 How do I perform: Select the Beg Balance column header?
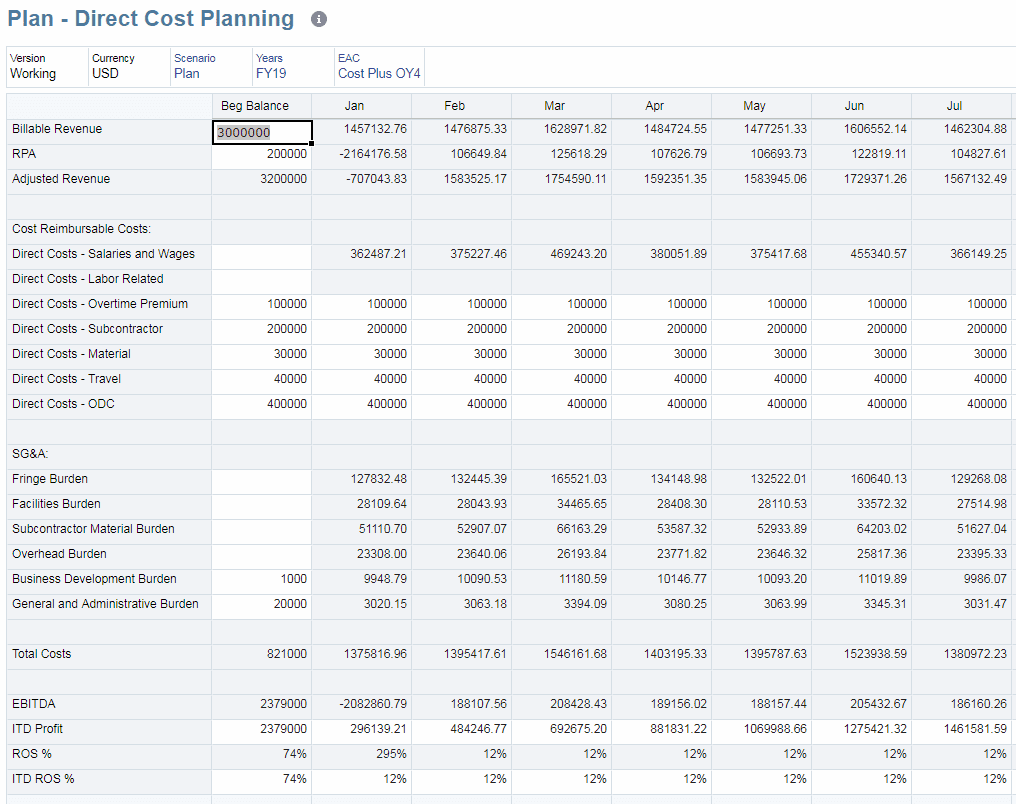[262, 106]
